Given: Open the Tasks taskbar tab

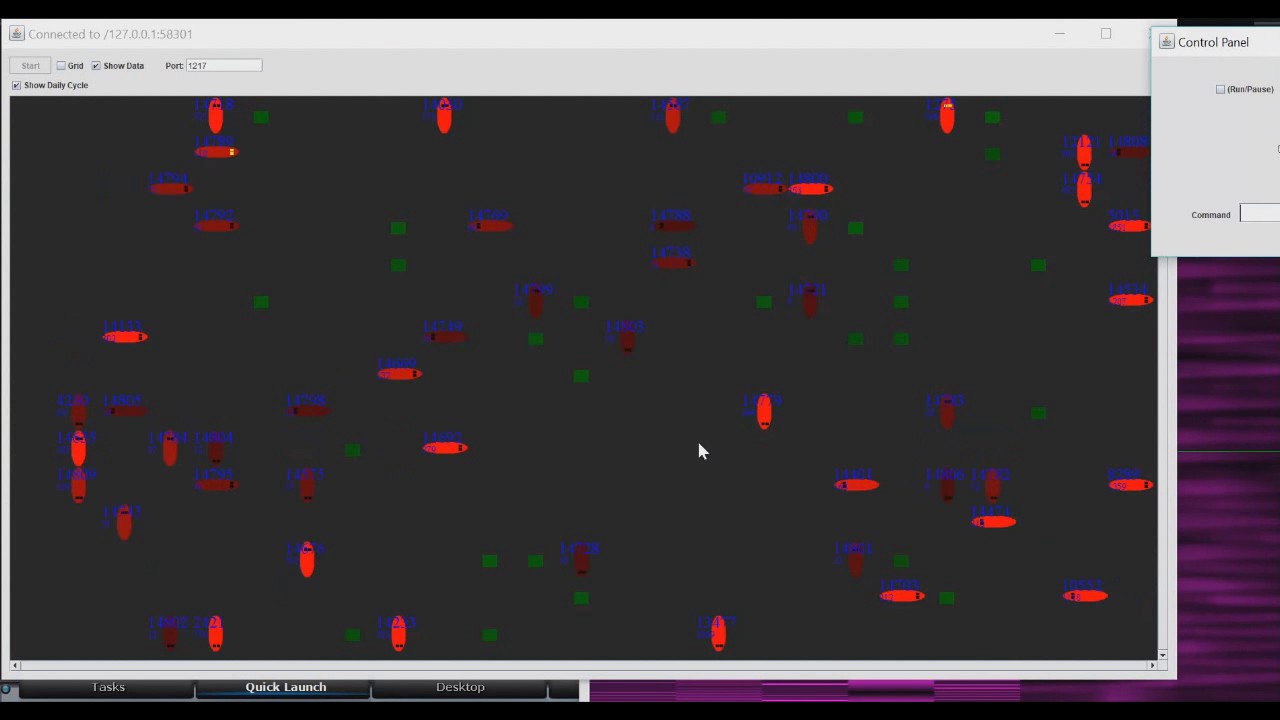Looking at the screenshot, I should [108, 687].
